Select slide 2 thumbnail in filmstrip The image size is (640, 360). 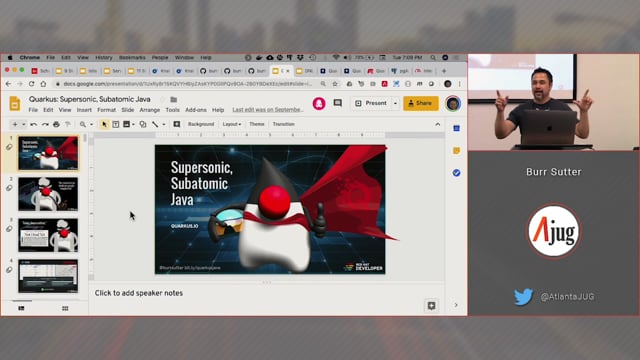pyautogui.click(x=48, y=194)
